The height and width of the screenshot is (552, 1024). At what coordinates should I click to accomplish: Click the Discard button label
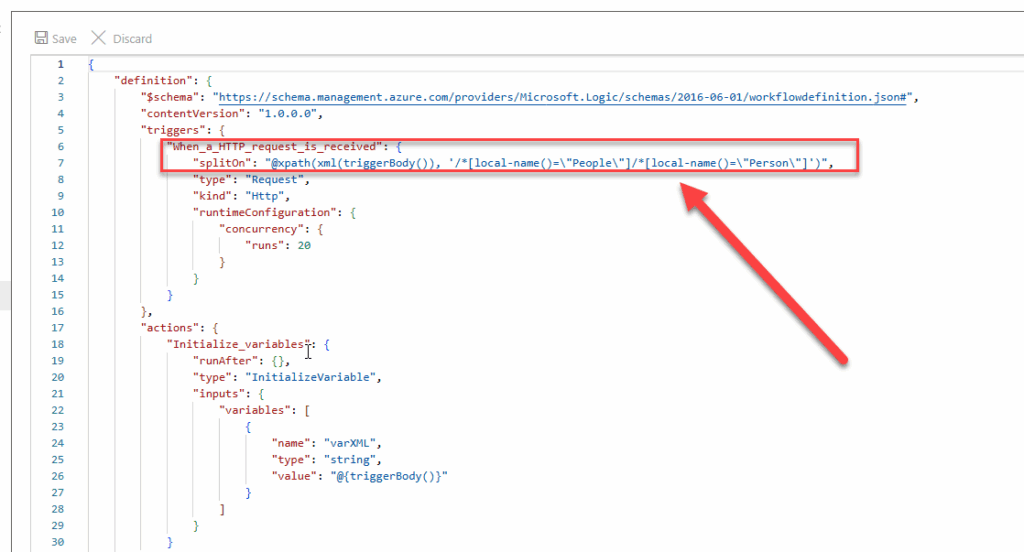[133, 39]
